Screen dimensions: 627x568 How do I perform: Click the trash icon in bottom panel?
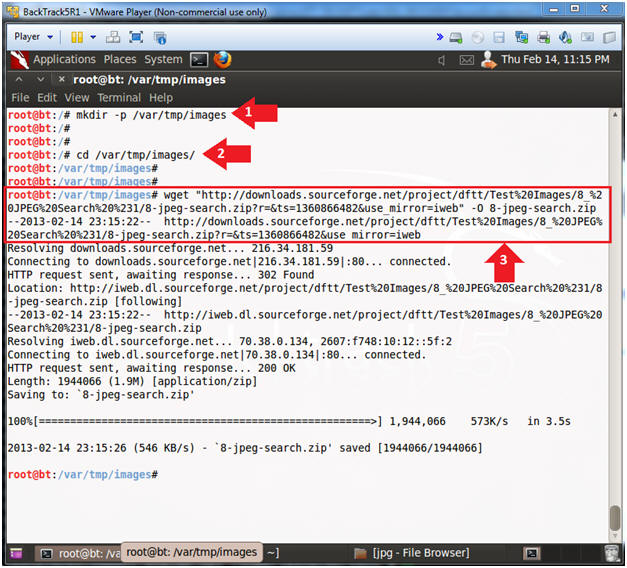point(612,553)
